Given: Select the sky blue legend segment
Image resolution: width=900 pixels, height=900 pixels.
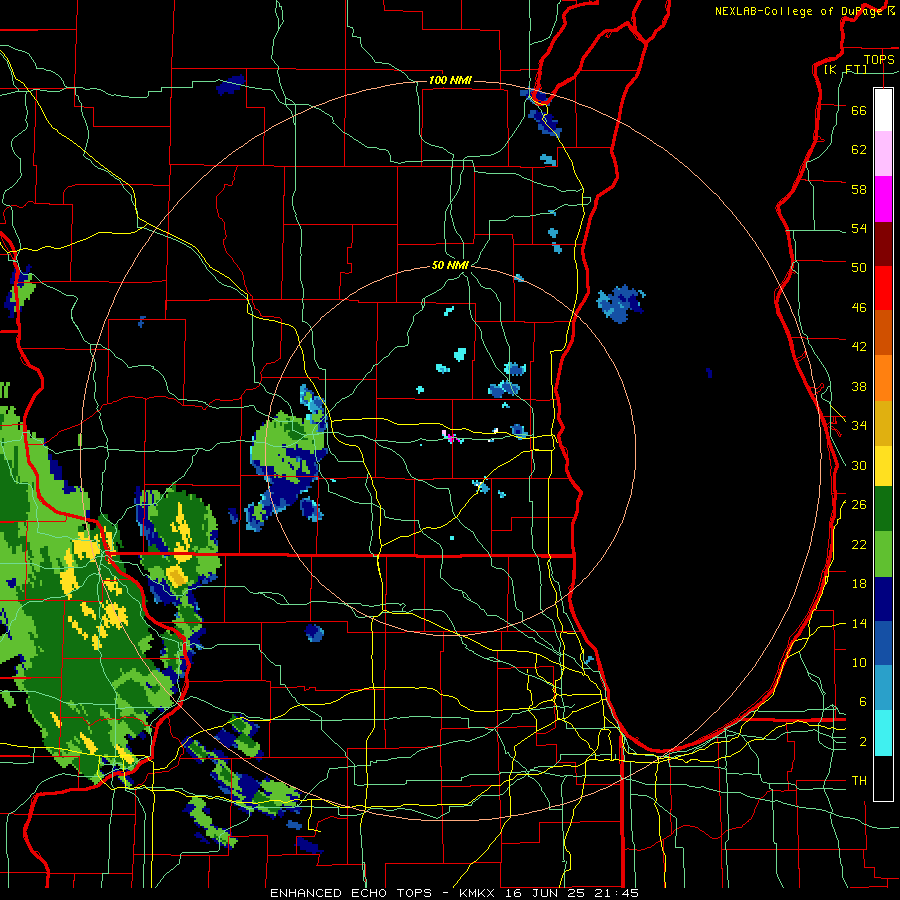Looking at the screenshot, I should coord(883,688).
